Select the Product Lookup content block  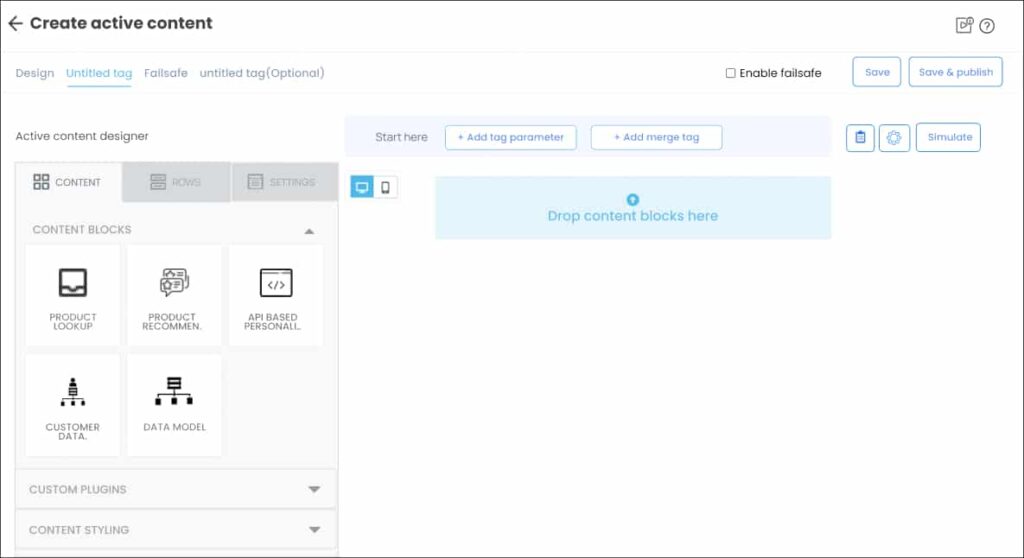point(73,296)
